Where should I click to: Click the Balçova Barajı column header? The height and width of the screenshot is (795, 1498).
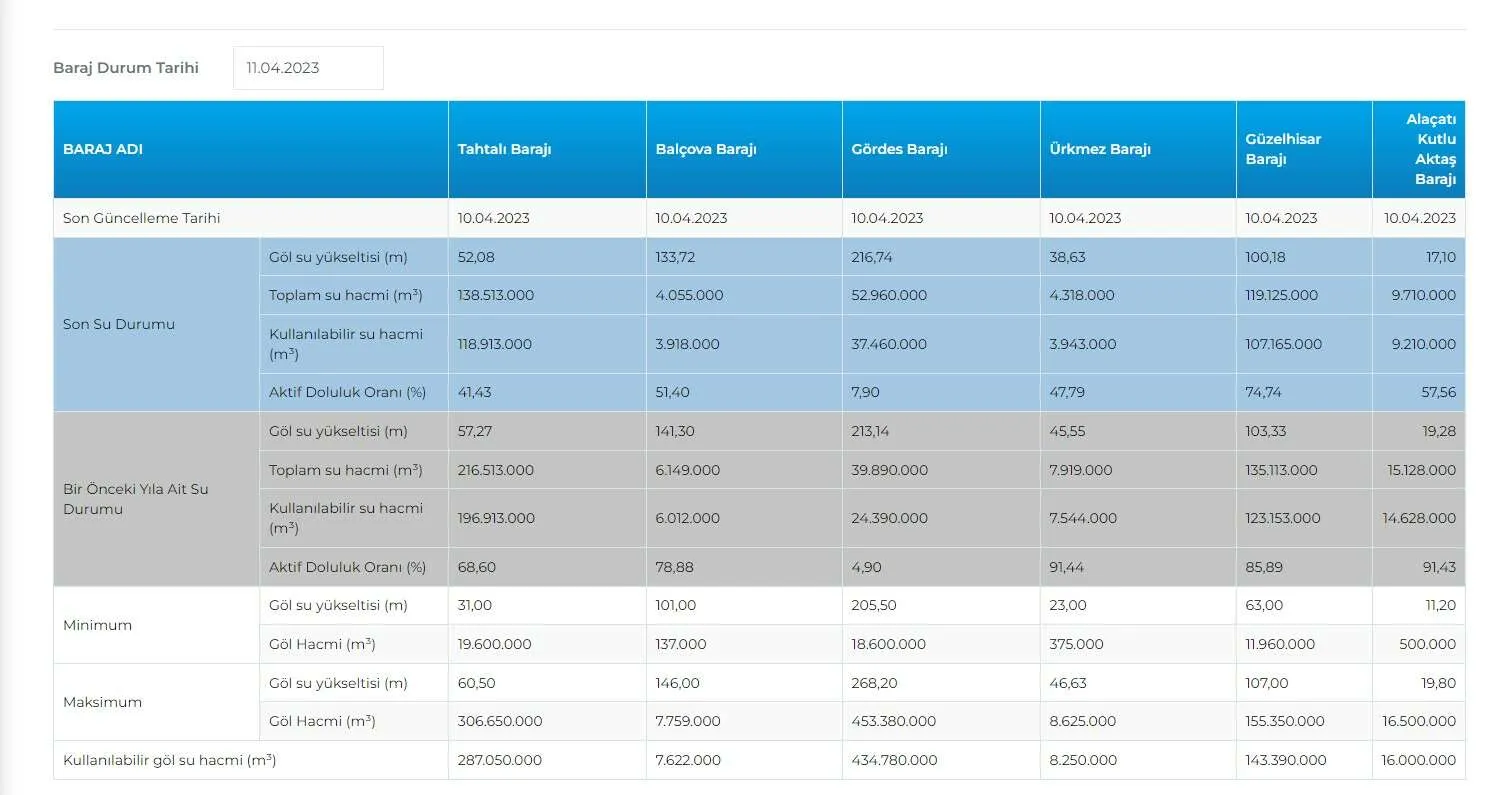pyautogui.click(x=705, y=149)
